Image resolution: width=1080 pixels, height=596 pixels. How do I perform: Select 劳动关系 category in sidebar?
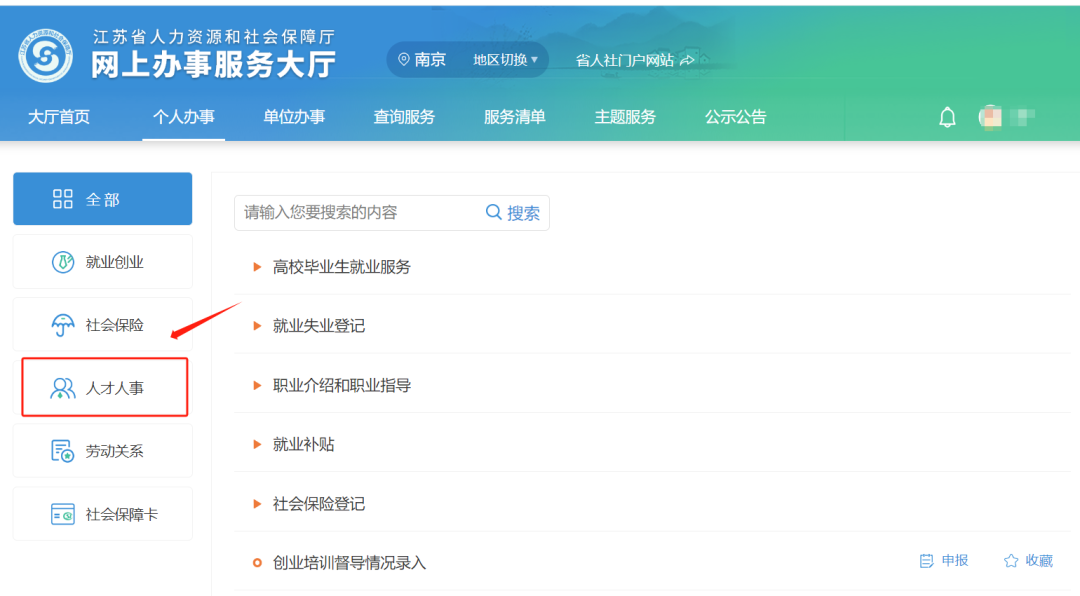(x=102, y=451)
